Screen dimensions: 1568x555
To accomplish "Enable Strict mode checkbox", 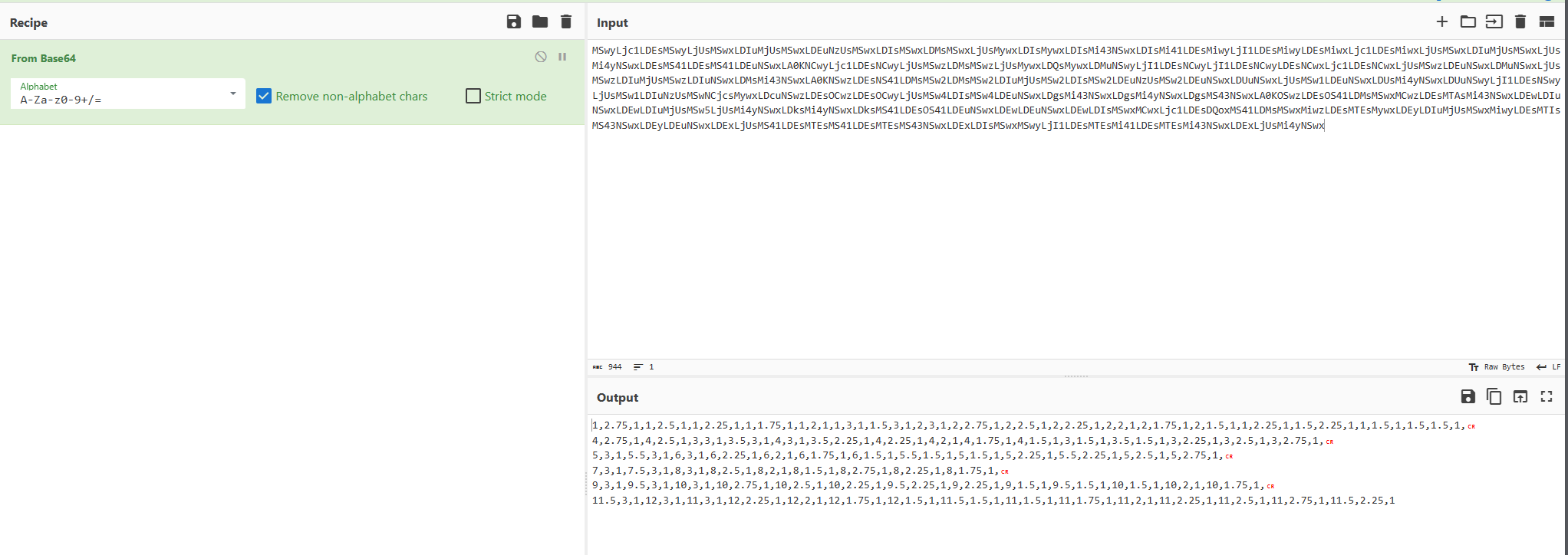I will (473, 96).
